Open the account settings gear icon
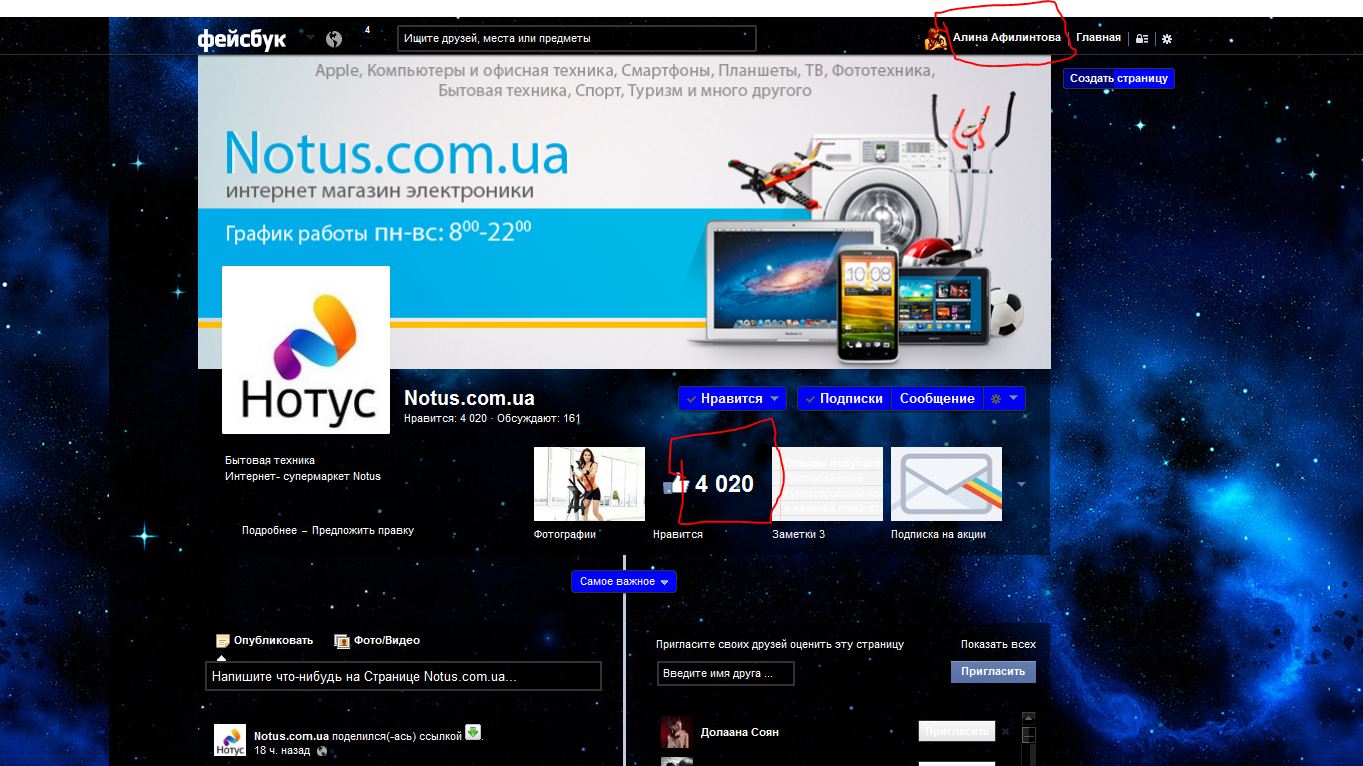This screenshot has height=766, width=1363. (x=1166, y=39)
